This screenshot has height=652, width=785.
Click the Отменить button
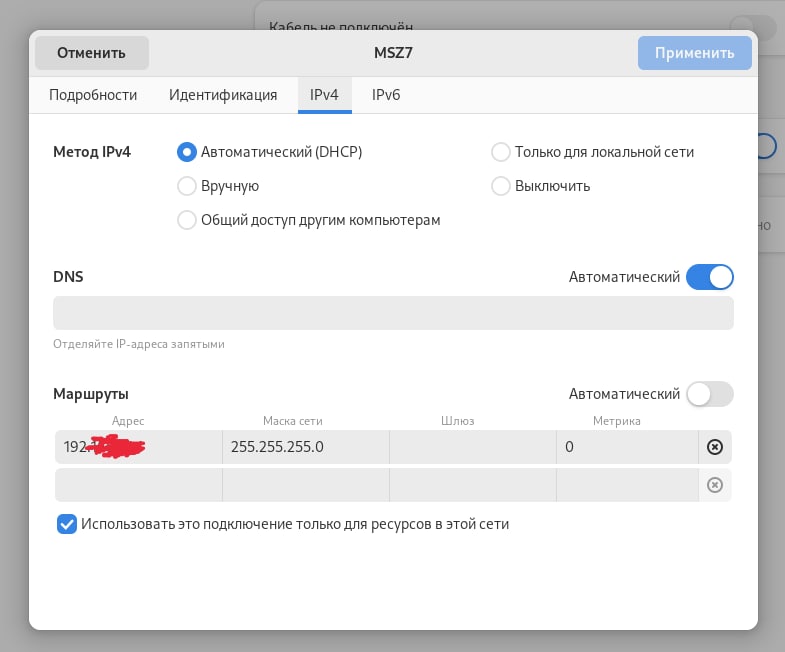(91, 53)
